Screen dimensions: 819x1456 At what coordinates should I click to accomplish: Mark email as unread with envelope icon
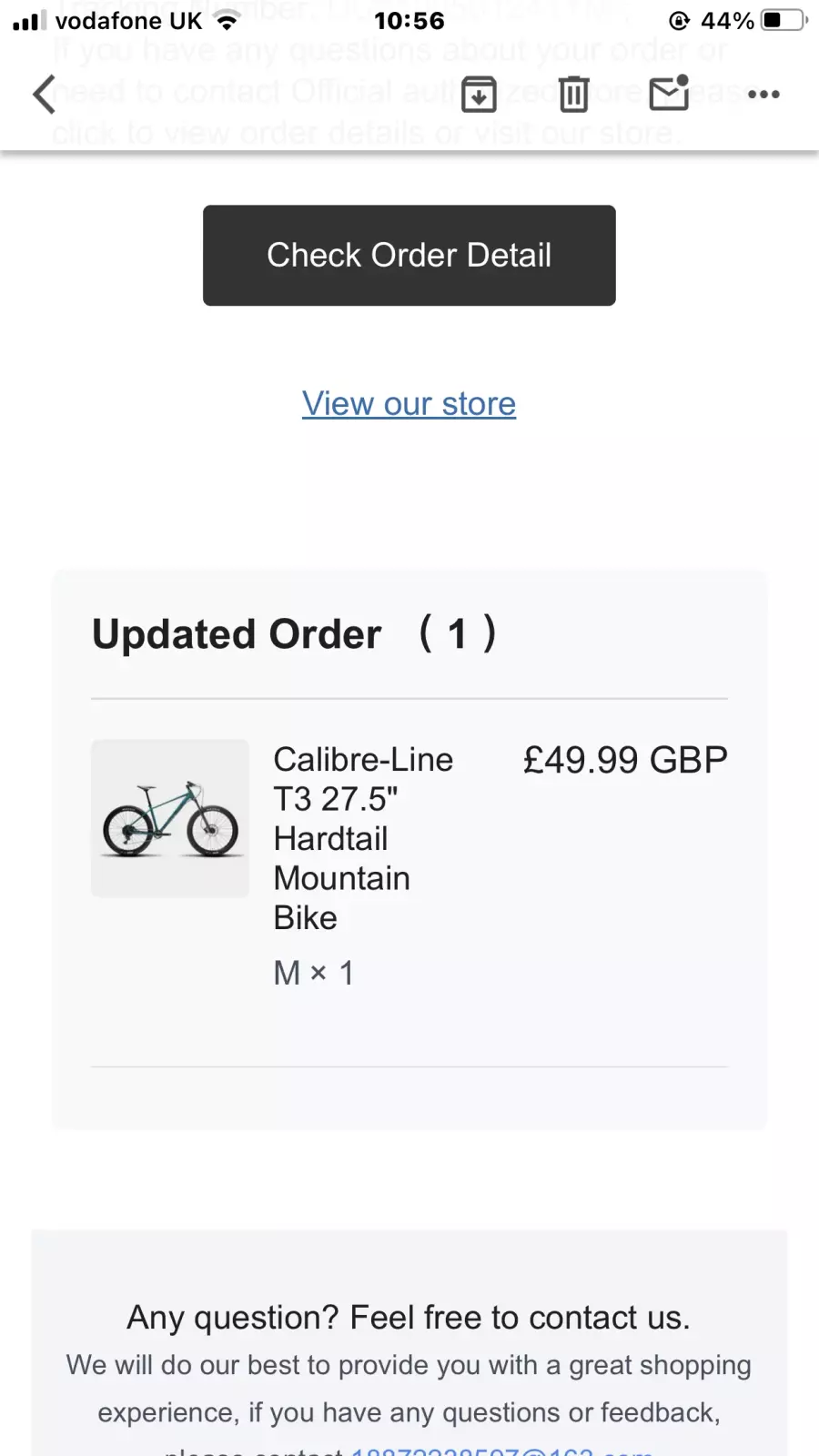pos(669,92)
